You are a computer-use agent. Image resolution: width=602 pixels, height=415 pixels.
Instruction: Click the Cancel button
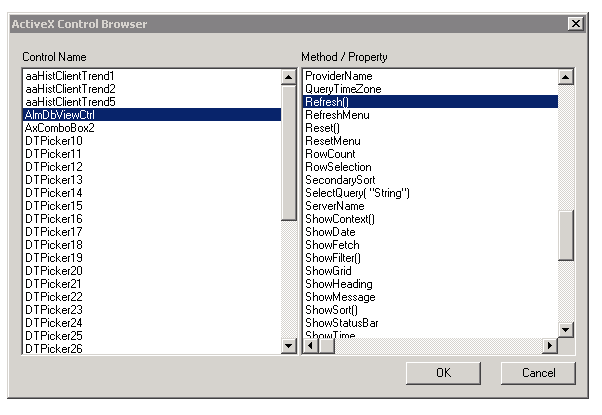pos(539,373)
